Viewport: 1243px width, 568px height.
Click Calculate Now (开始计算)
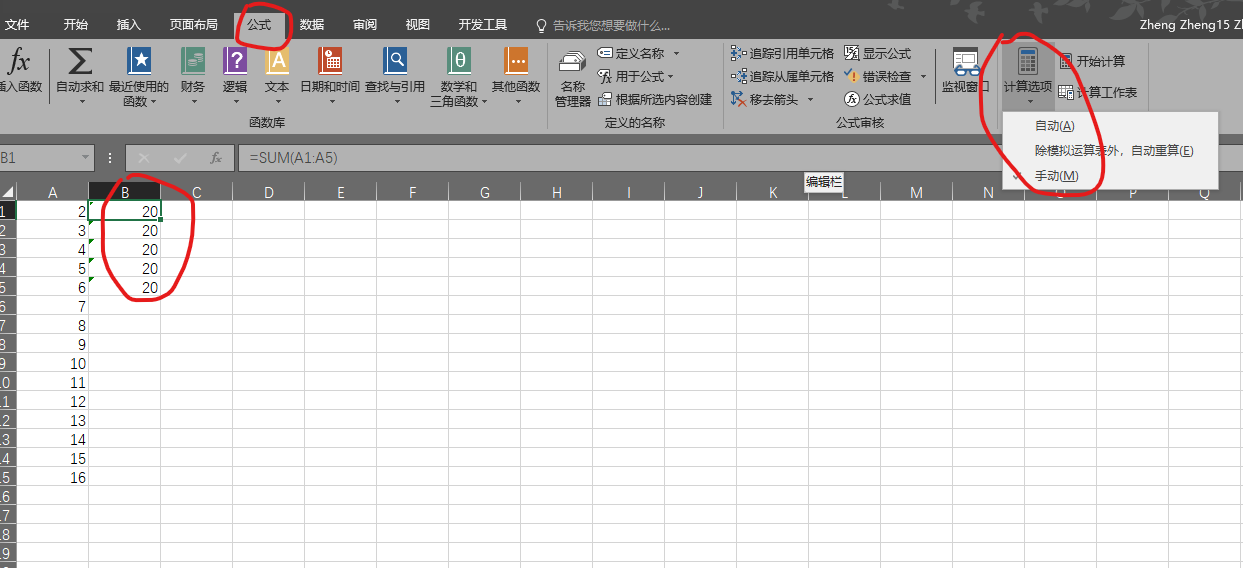tap(1091, 61)
